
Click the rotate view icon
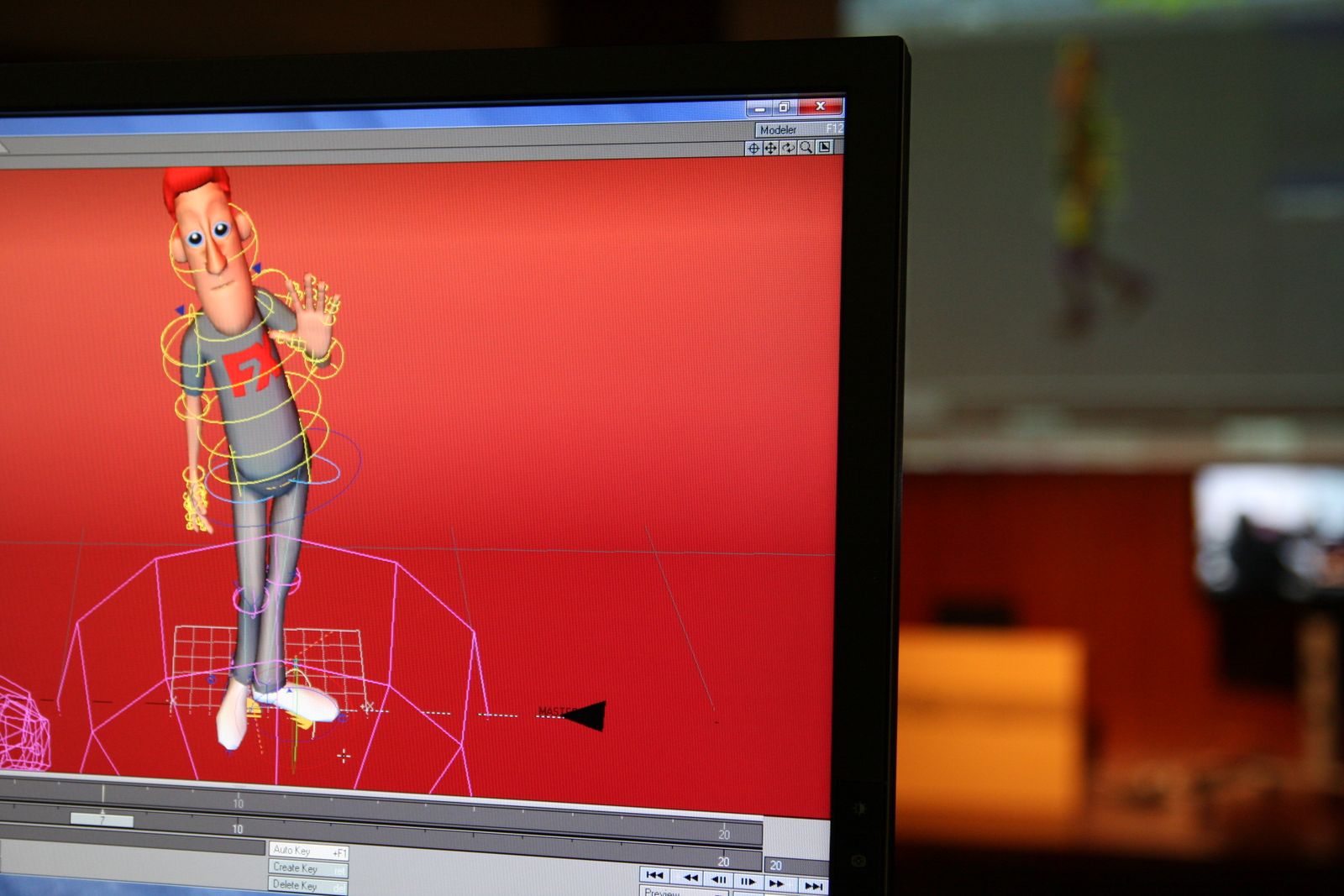click(788, 148)
